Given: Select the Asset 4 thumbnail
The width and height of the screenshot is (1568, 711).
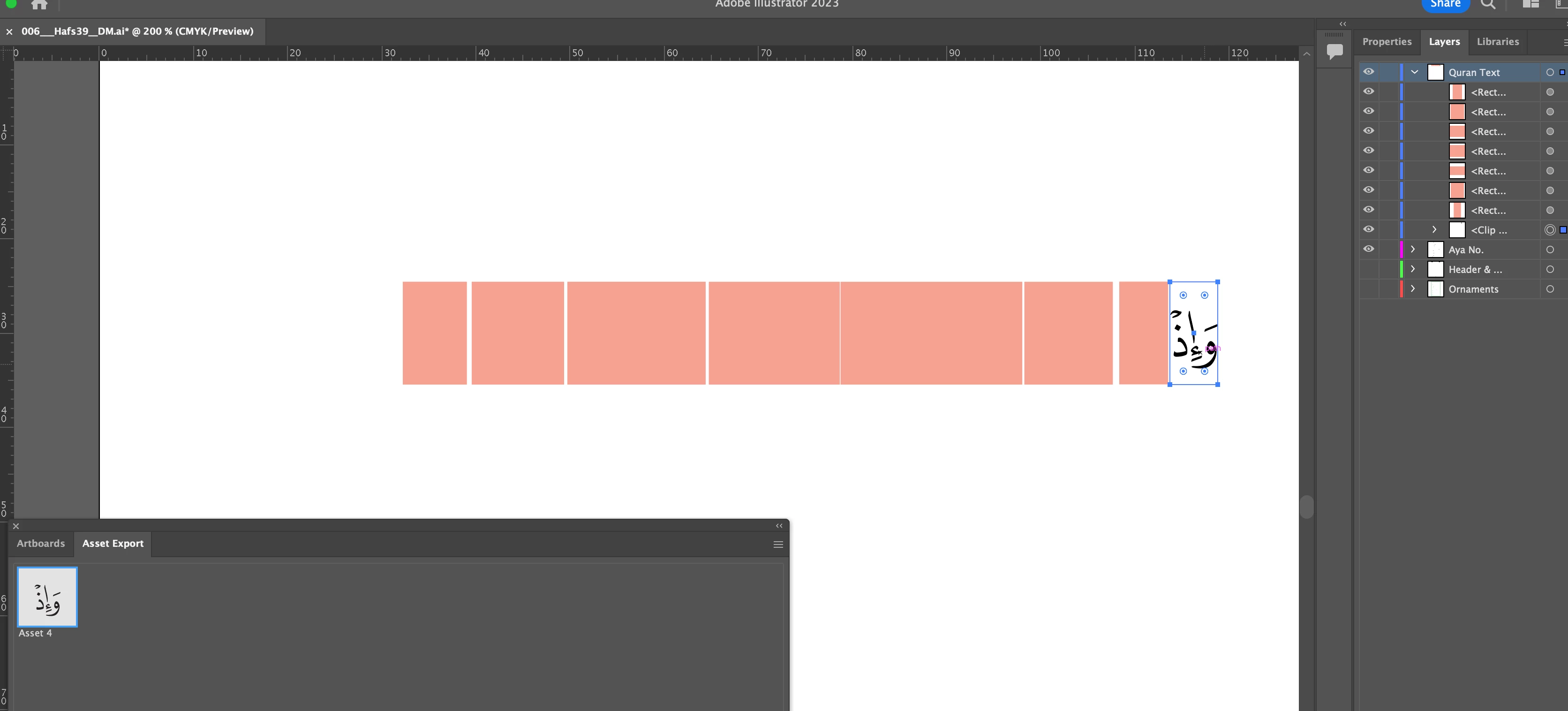Looking at the screenshot, I should pyautogui.click(x=47, y=597).
